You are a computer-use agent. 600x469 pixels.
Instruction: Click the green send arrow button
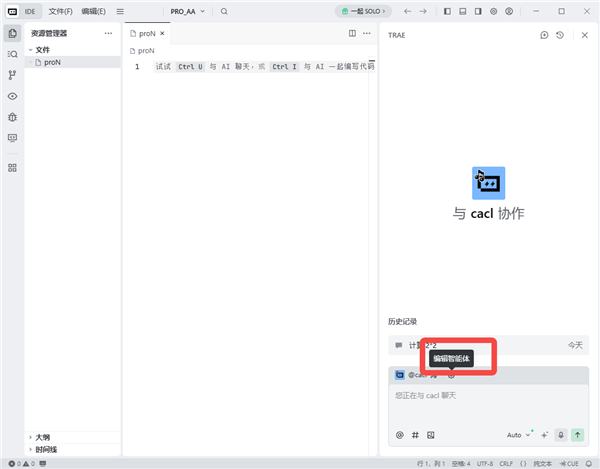tap(577, 435)
